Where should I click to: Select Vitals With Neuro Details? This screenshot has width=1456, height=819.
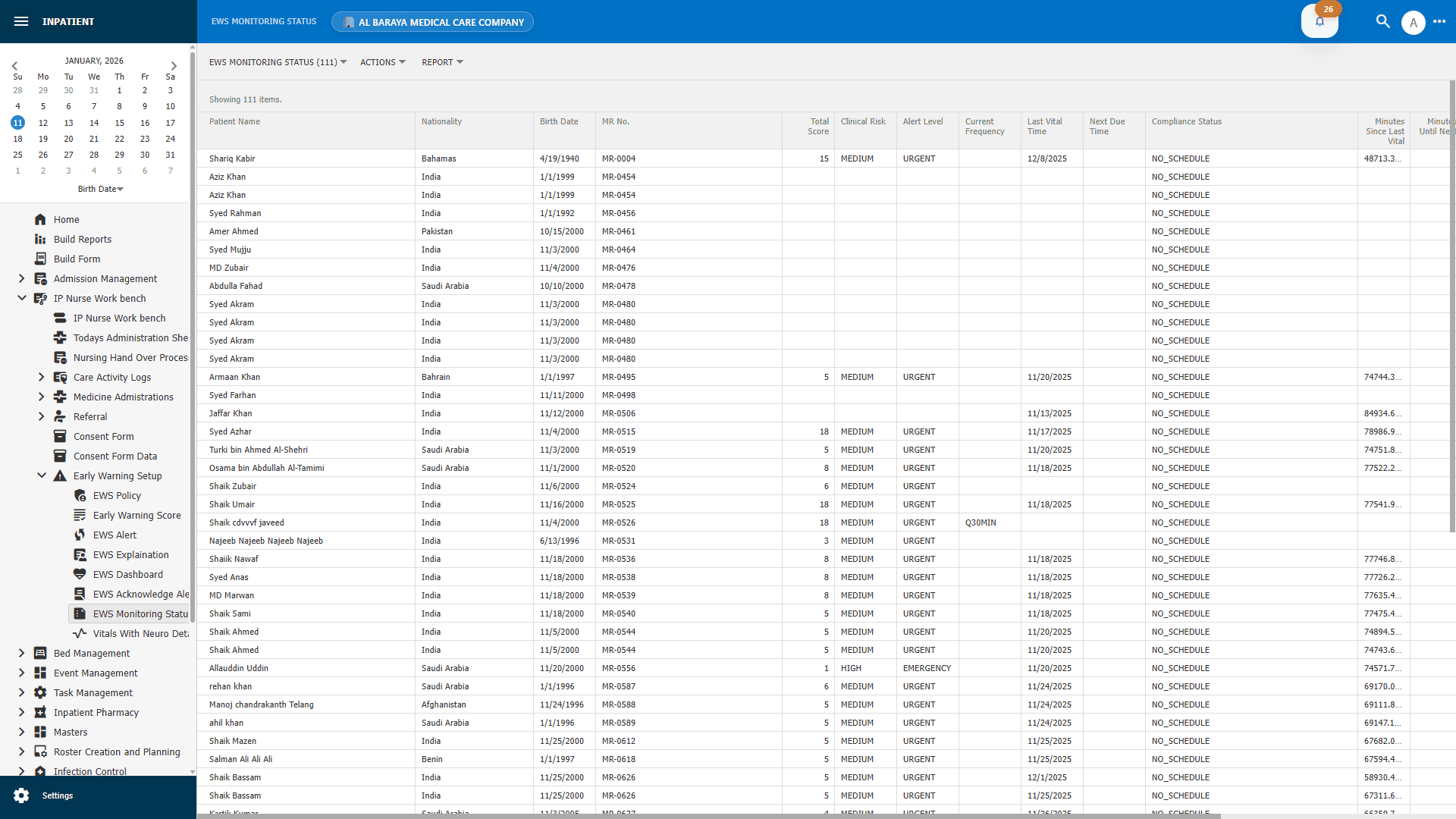pos(140,633)
